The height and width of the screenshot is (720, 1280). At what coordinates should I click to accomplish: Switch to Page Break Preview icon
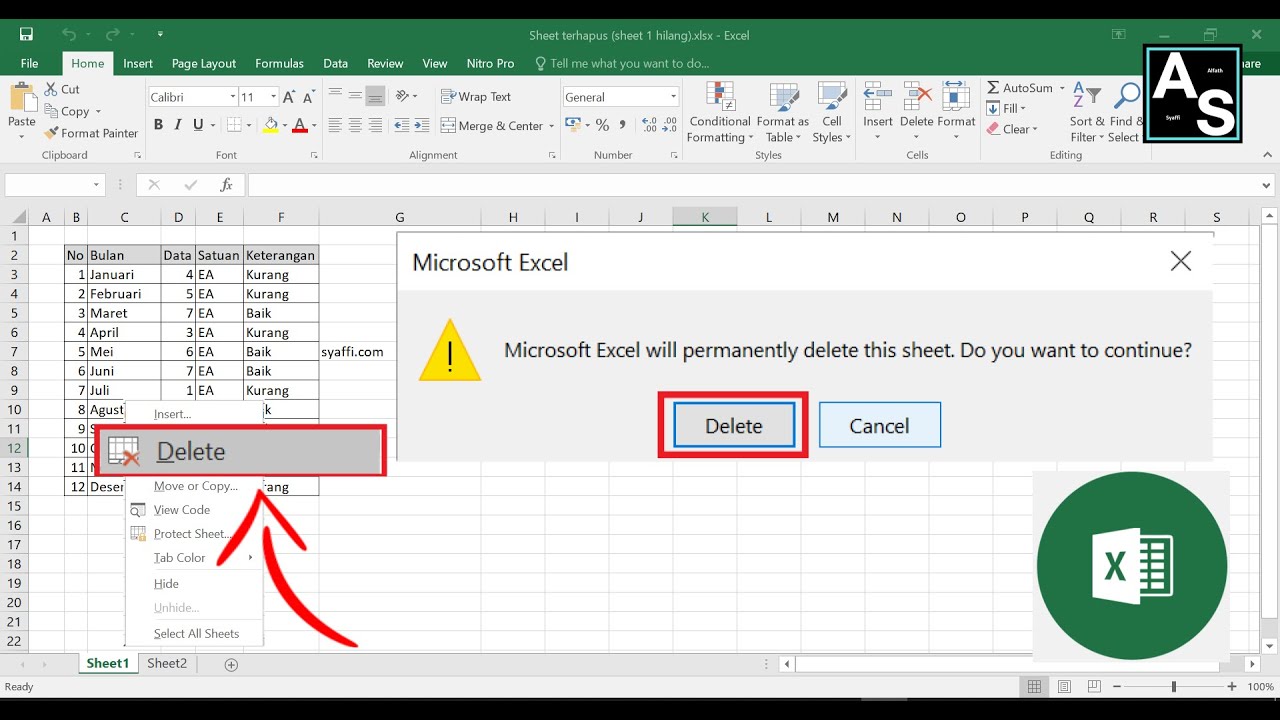click(x=1094, y=687)
